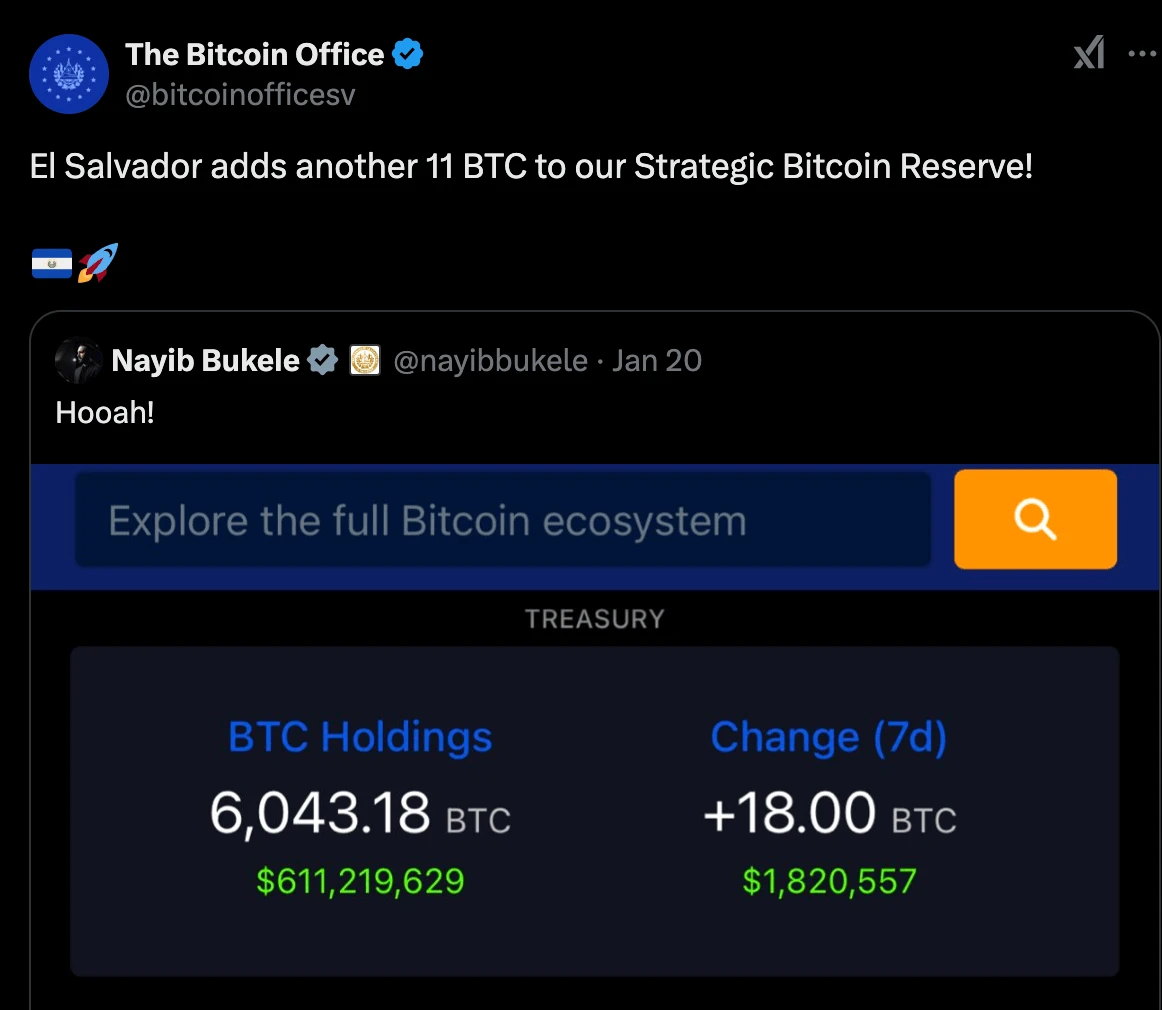Click the Change (7d) heading
This screenshot has height=1010, width=1162.
pyautogui.click(x=829, y=737)
